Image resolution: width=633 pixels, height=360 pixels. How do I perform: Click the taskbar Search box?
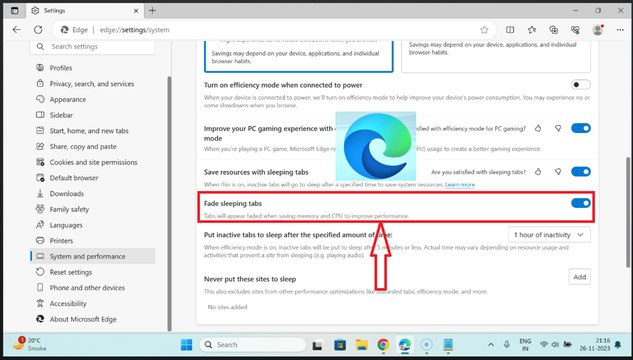(x=252, y=345)
